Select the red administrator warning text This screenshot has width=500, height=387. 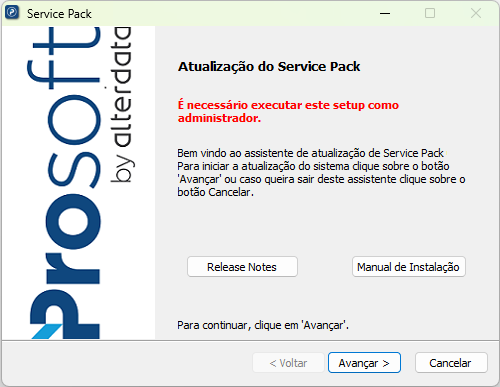tap(288, 111)
